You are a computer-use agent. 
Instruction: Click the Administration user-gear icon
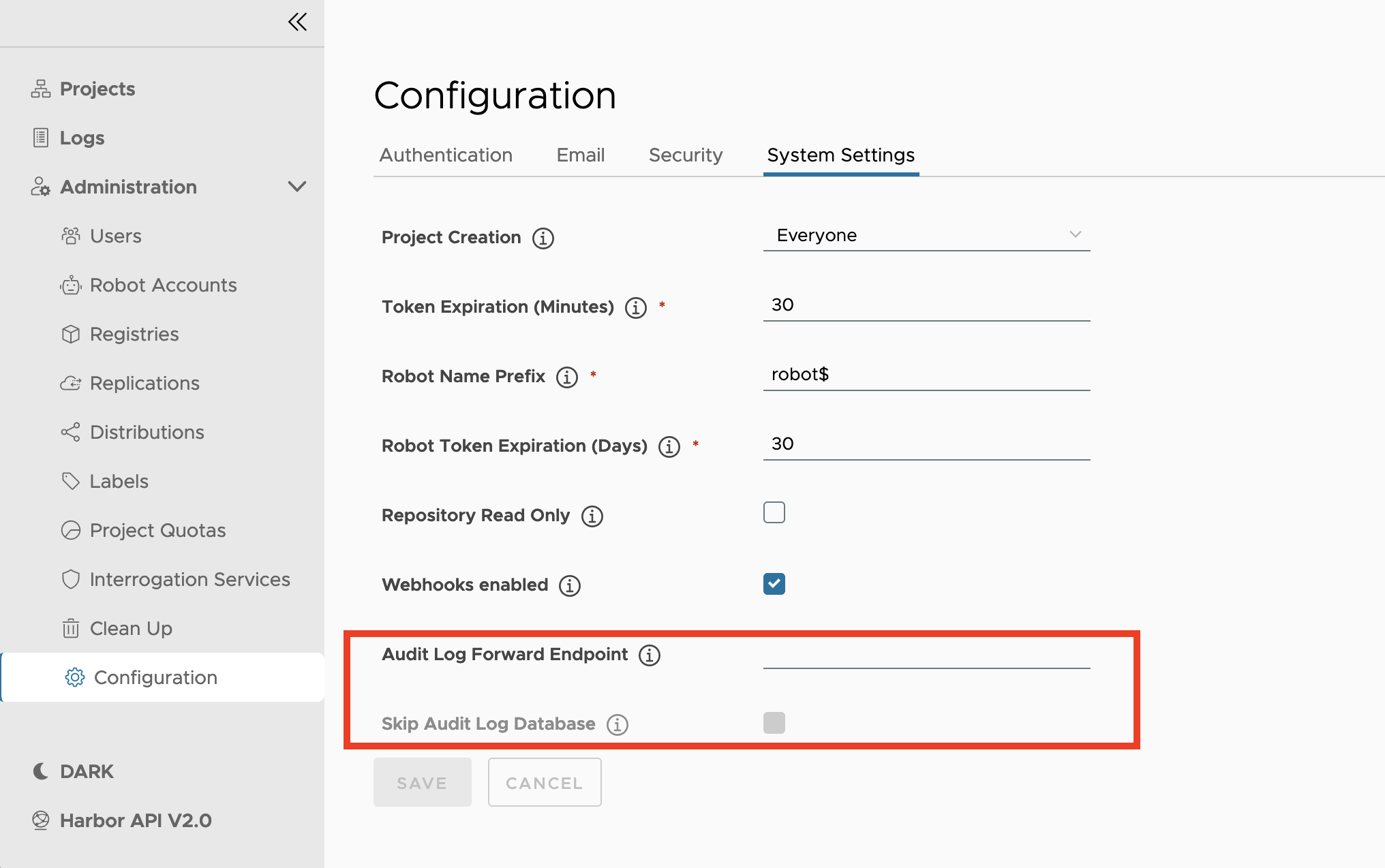tap(41, 187)
